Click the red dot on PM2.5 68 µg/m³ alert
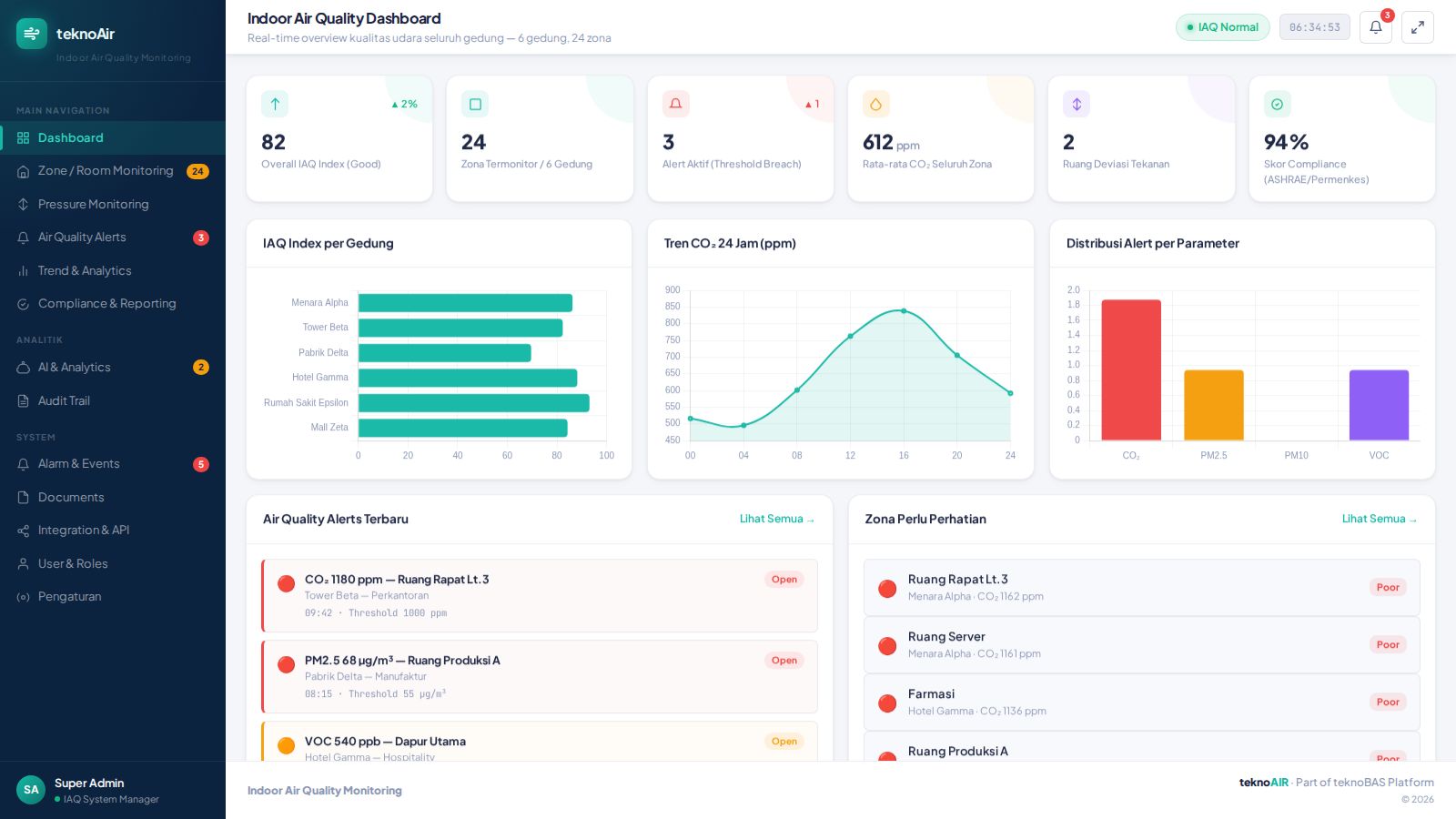 point(286,664)
